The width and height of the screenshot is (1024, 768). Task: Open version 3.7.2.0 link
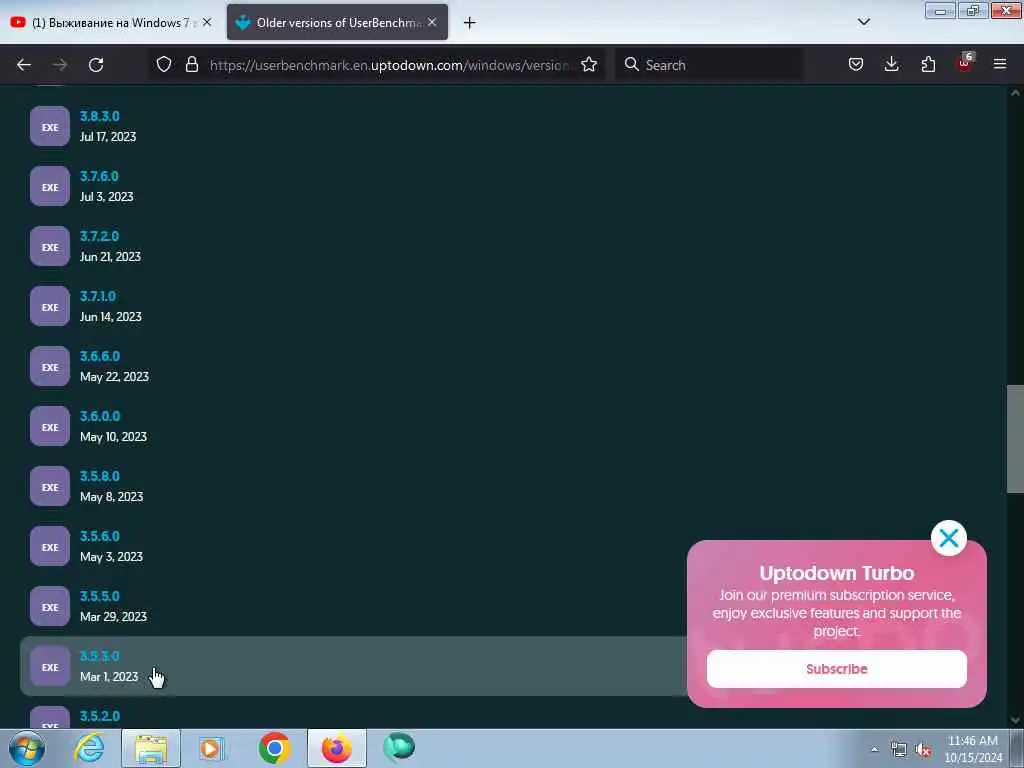click(99, 236)
